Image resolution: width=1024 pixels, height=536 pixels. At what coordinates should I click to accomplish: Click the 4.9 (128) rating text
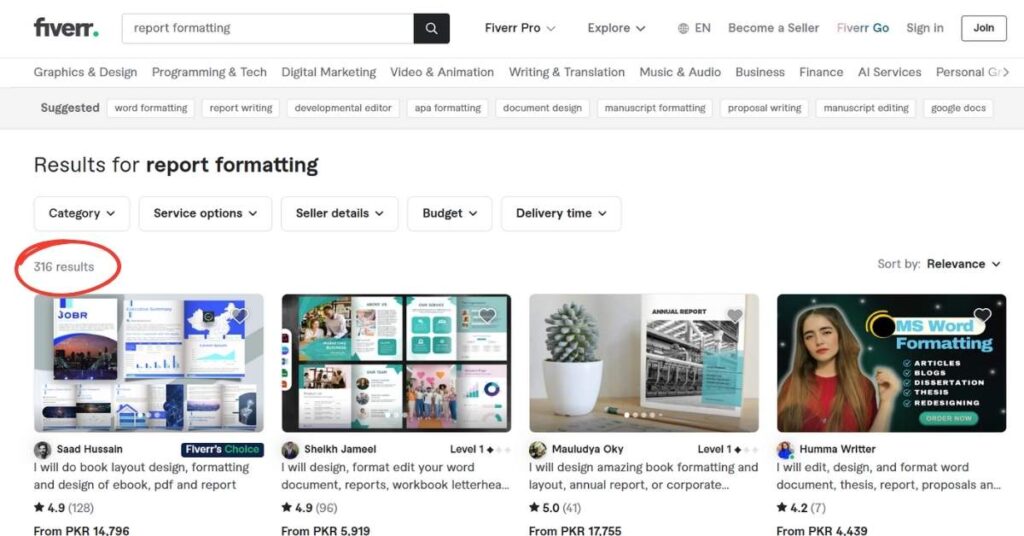[x=64, y=507]
